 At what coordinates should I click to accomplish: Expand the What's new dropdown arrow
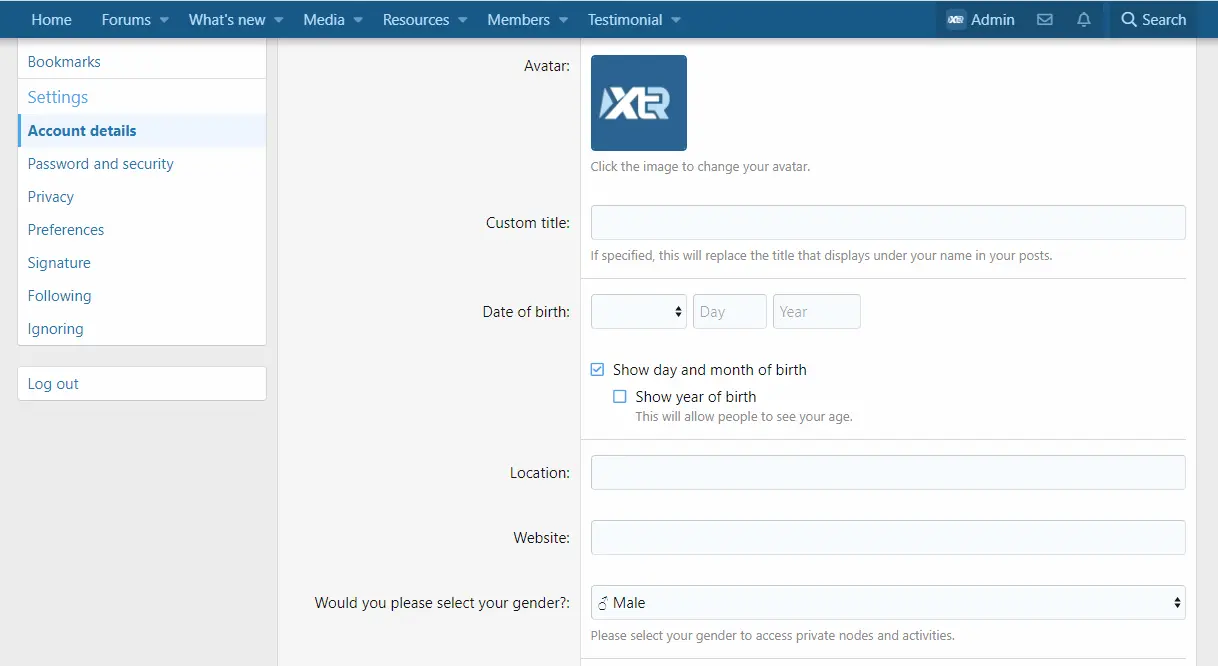279,20
